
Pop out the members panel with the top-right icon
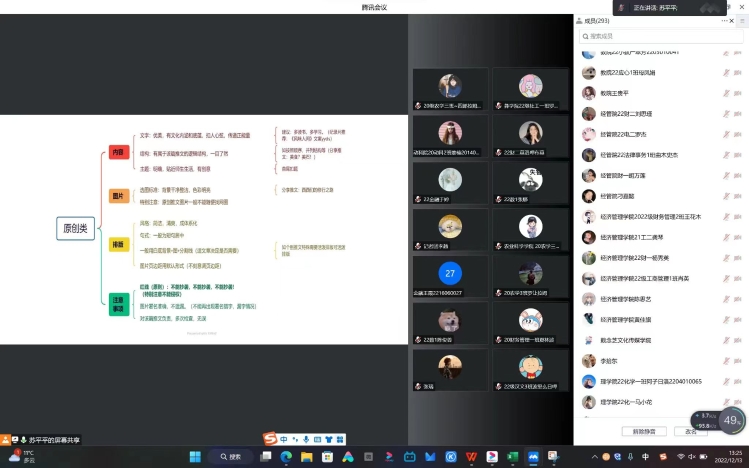pos(743,21)
